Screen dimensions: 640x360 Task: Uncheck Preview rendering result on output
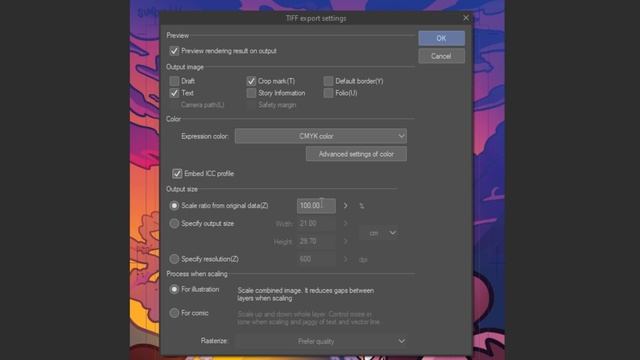coord(174,51)
